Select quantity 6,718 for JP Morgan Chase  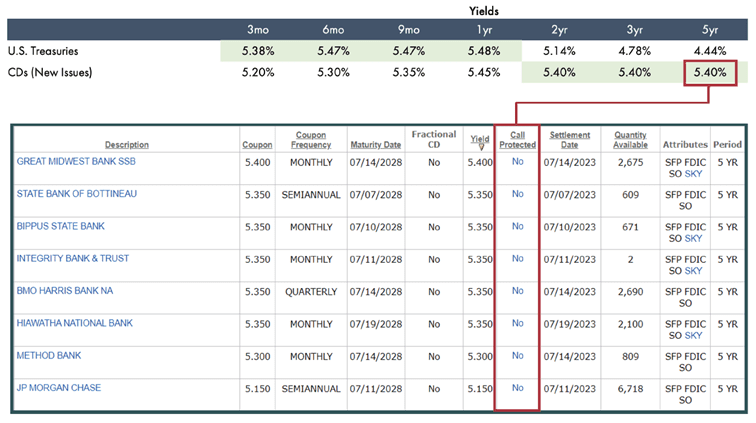[630, 389]
